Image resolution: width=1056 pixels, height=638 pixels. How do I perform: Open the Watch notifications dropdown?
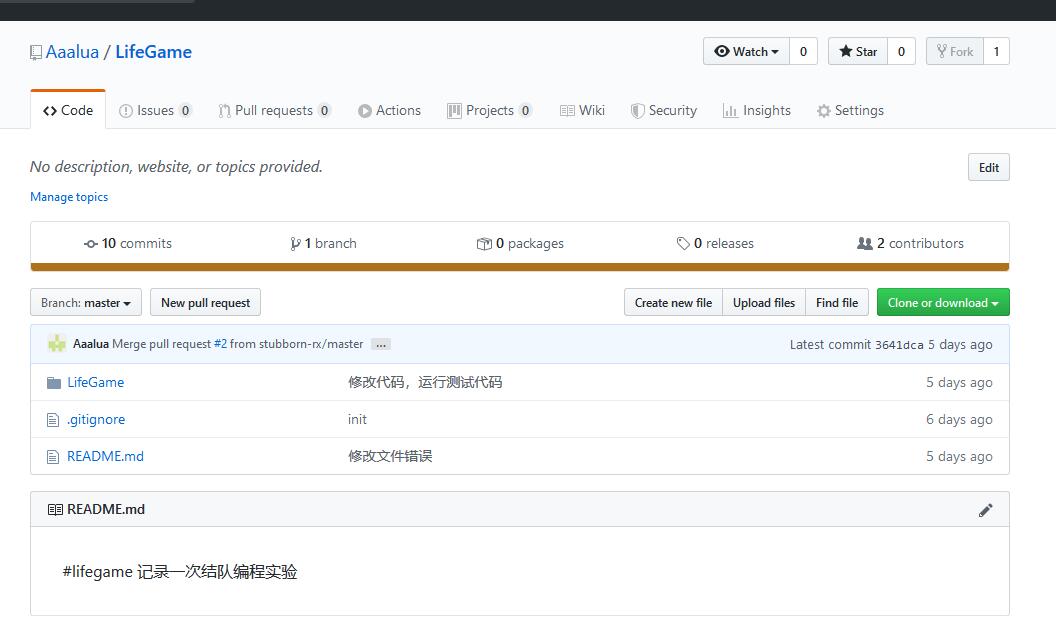[x=746, y=51]
